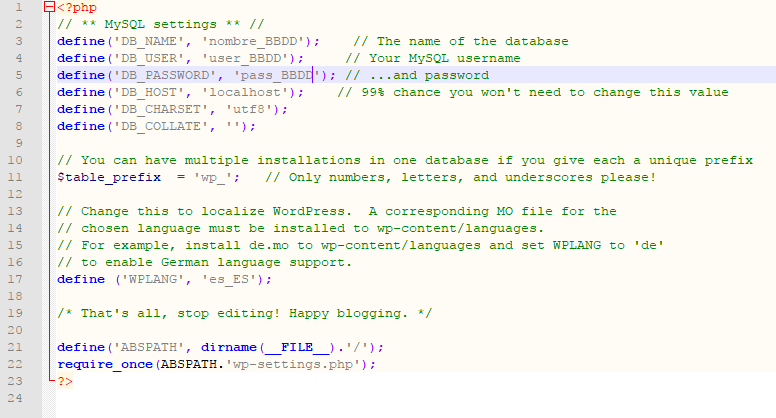Screen dimensions: 776x418
Task: Click 'DB_CHARSET' constant on line 7
Action: click(160, 109)
